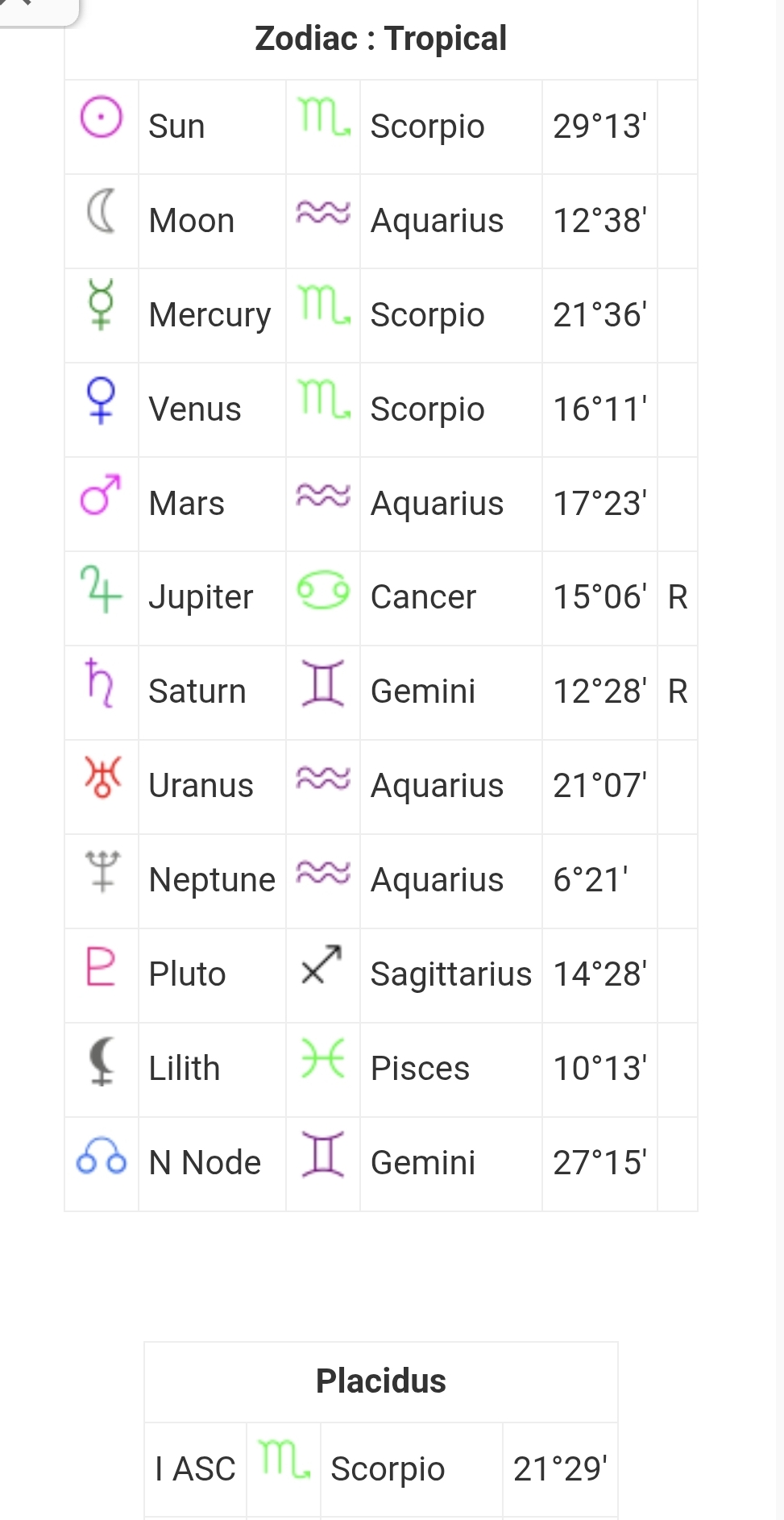Image resolution: width=784 pixels, height=1520 pixels.
Task: Select the I ASC row label
Action: [195, 1469]
